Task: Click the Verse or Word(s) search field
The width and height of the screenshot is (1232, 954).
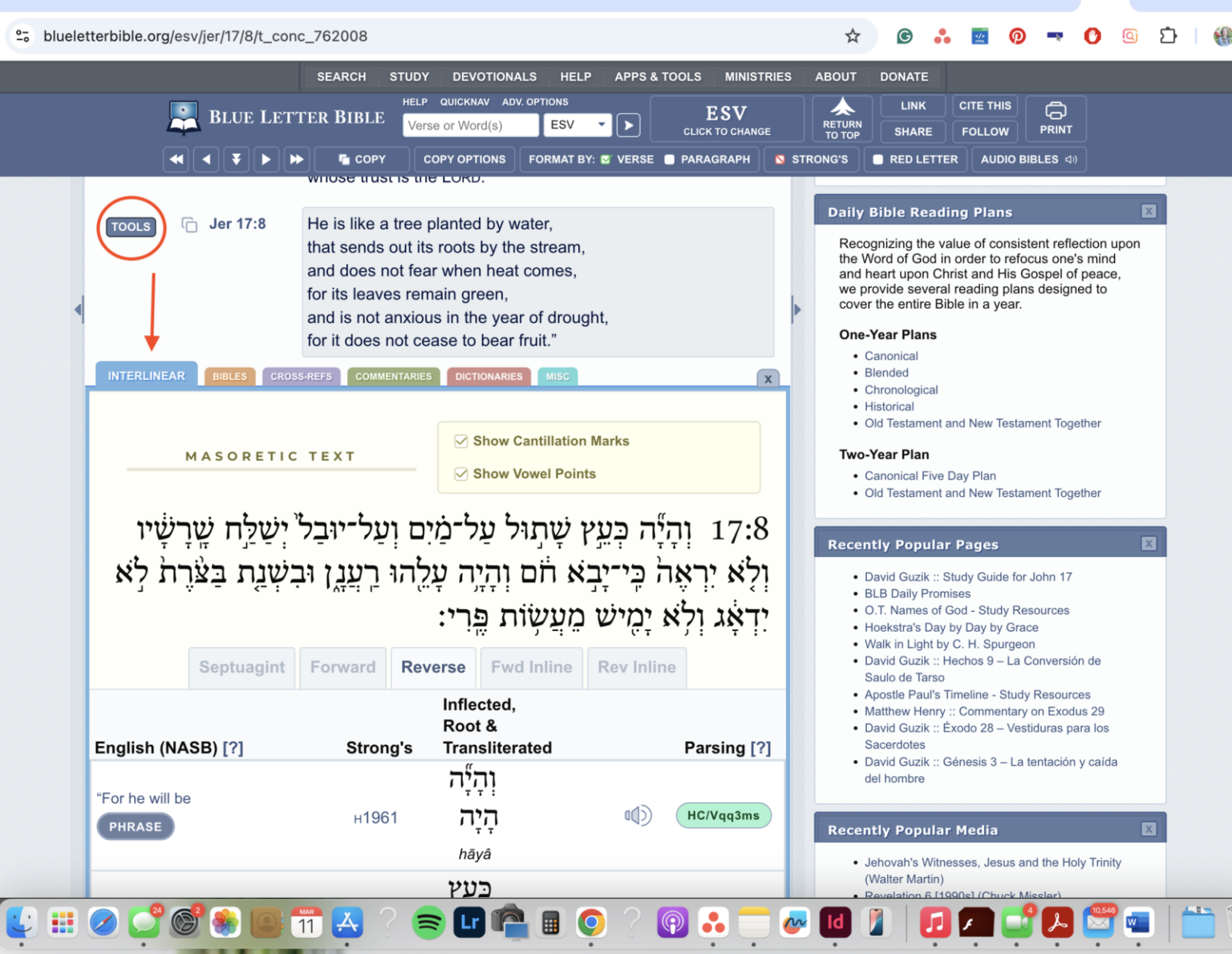Action: tap(471, 125)
